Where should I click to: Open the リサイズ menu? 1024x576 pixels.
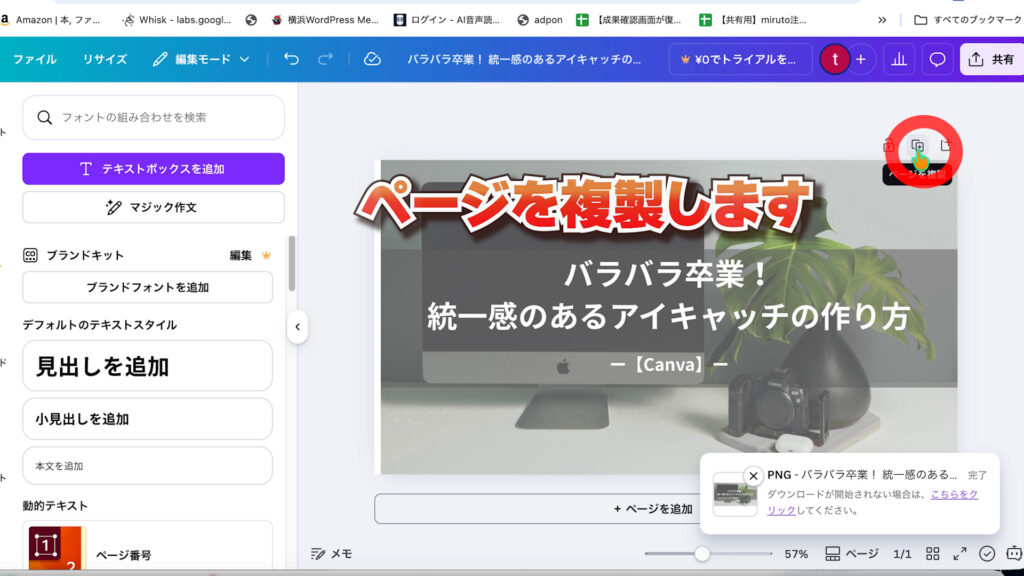coord(105,59)
